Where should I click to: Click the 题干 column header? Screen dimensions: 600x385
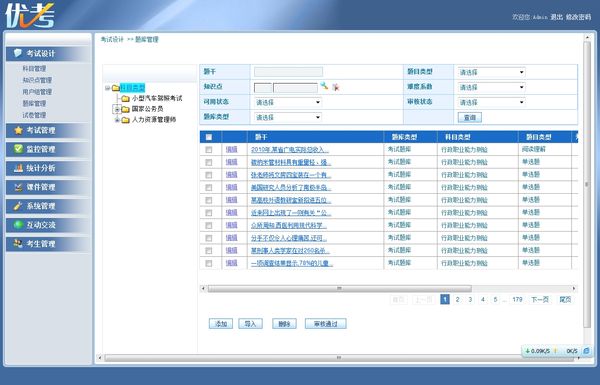[x=261, y=137]
